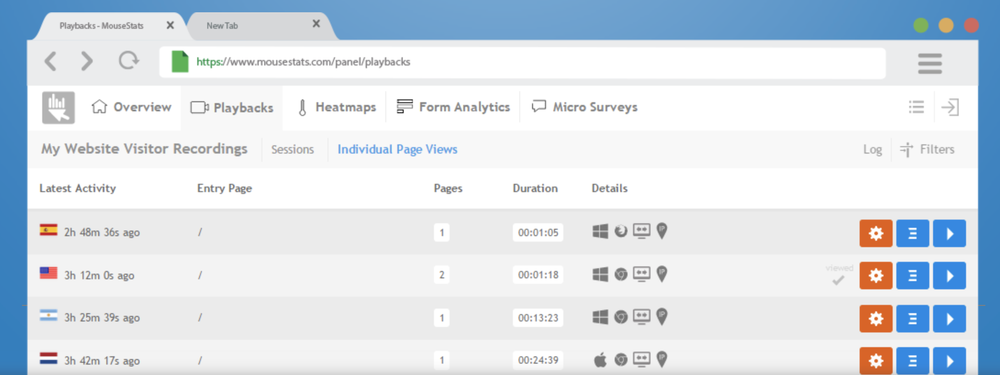Close the New Tab browser tab

pyautogui.click(x=316, y=24)
